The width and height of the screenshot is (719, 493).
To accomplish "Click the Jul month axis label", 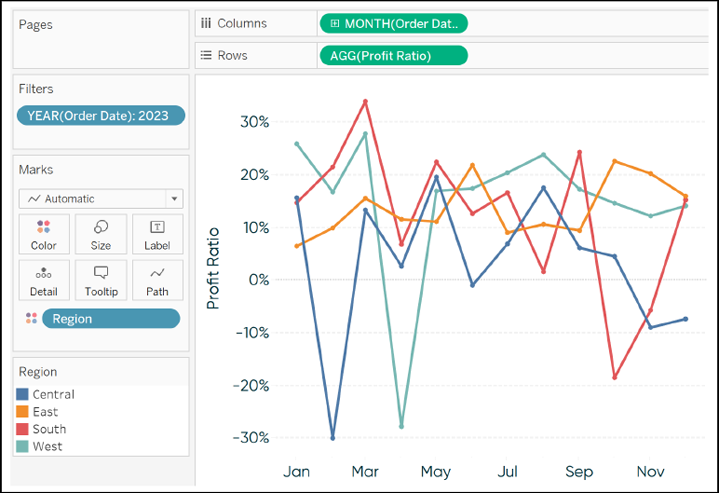I will pos(507,471).
